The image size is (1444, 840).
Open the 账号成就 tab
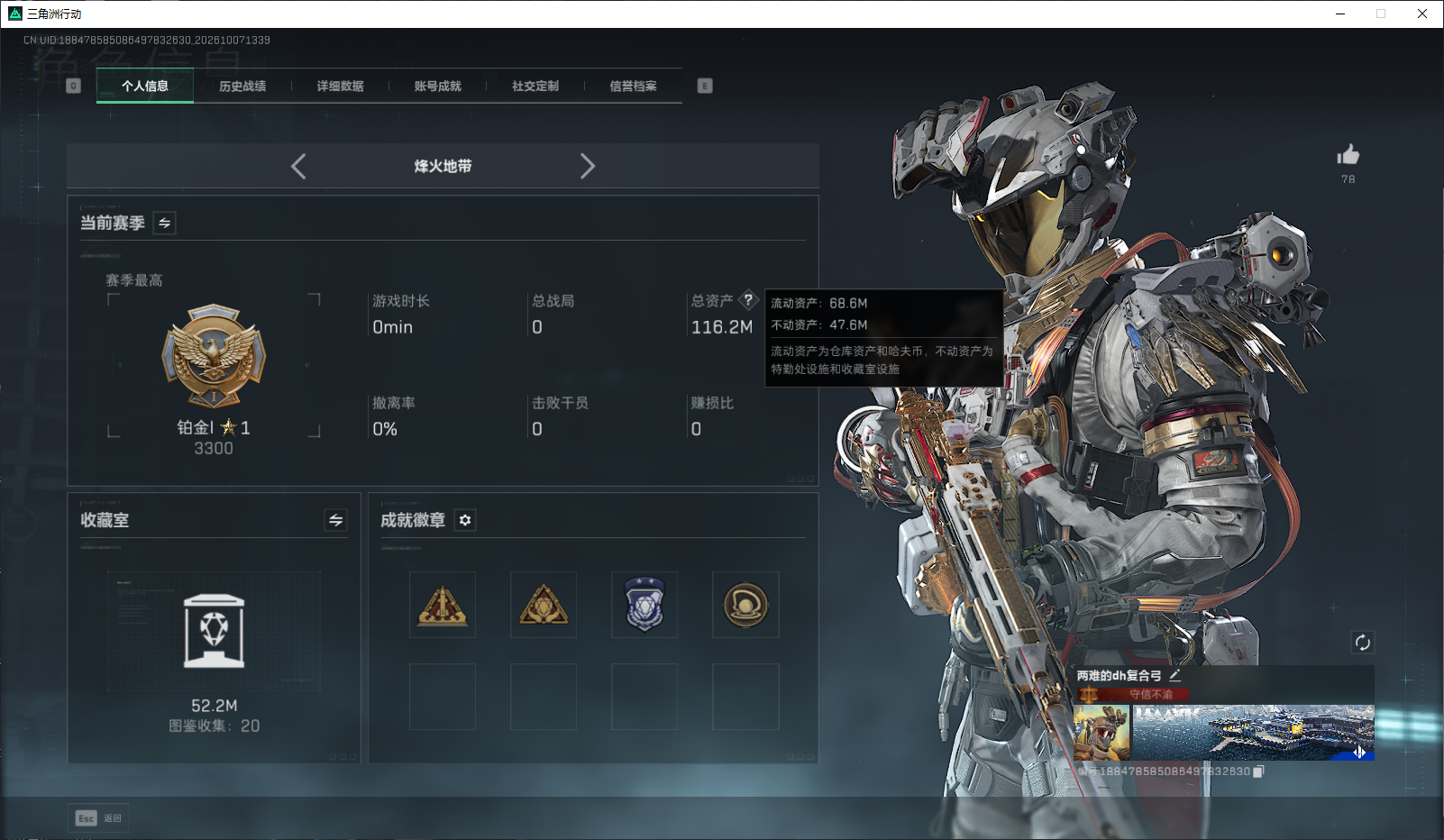tap(437, 86)
